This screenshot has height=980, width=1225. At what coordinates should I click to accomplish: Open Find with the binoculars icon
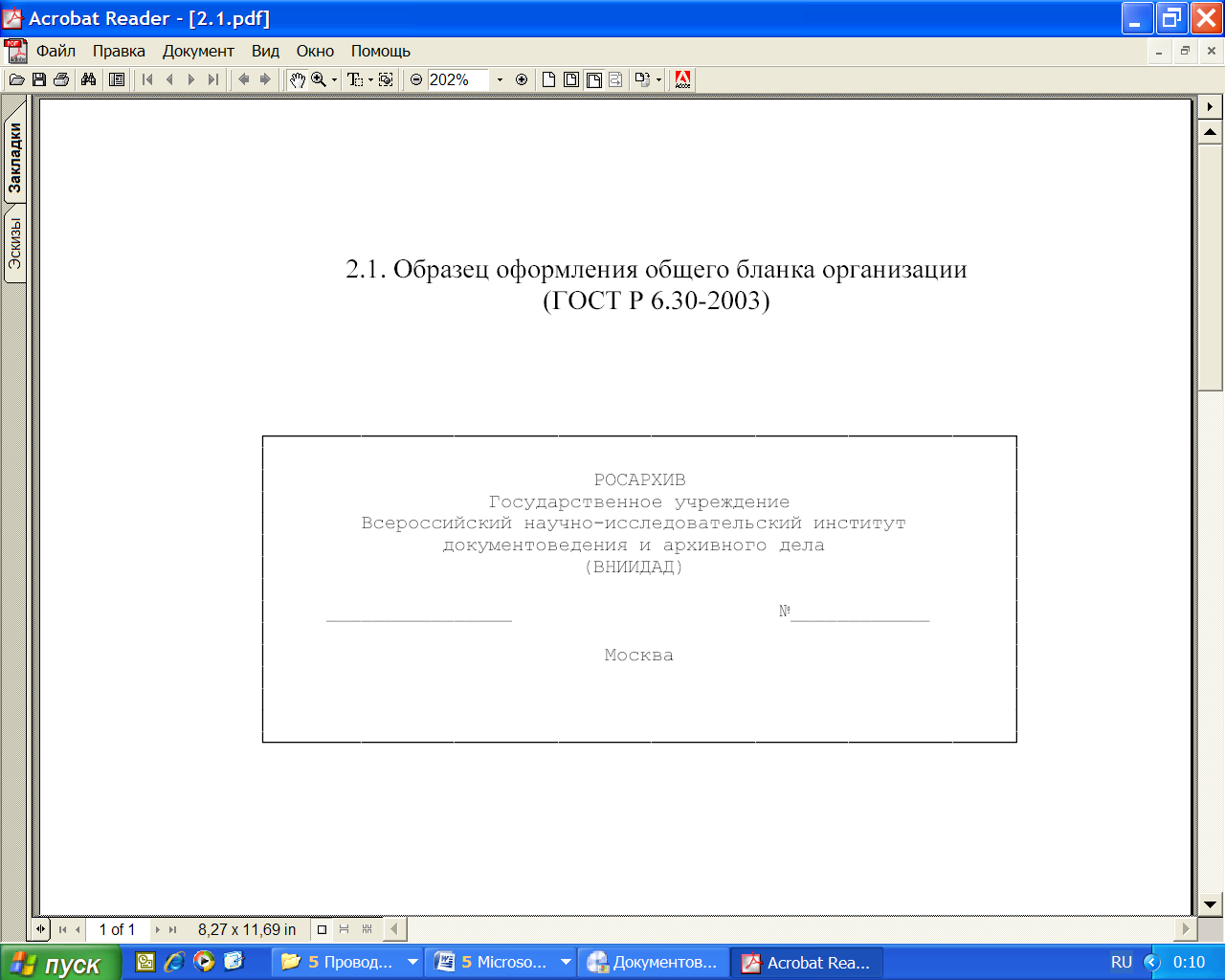coord(89,79)
